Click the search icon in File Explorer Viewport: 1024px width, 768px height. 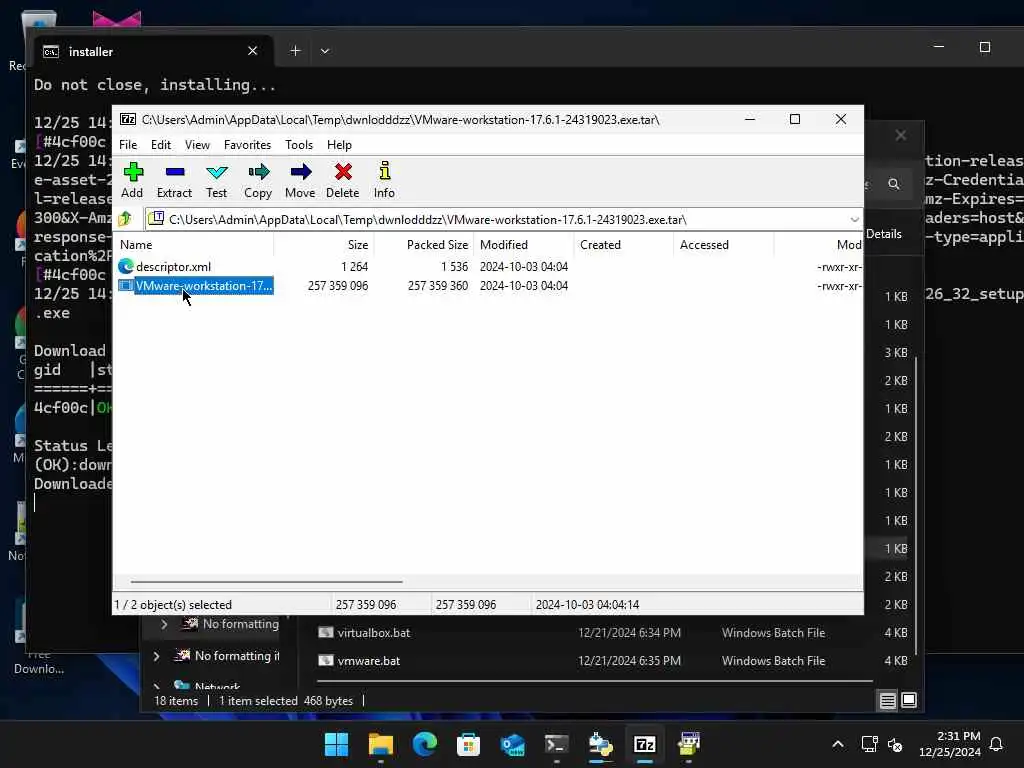[893, 184]
